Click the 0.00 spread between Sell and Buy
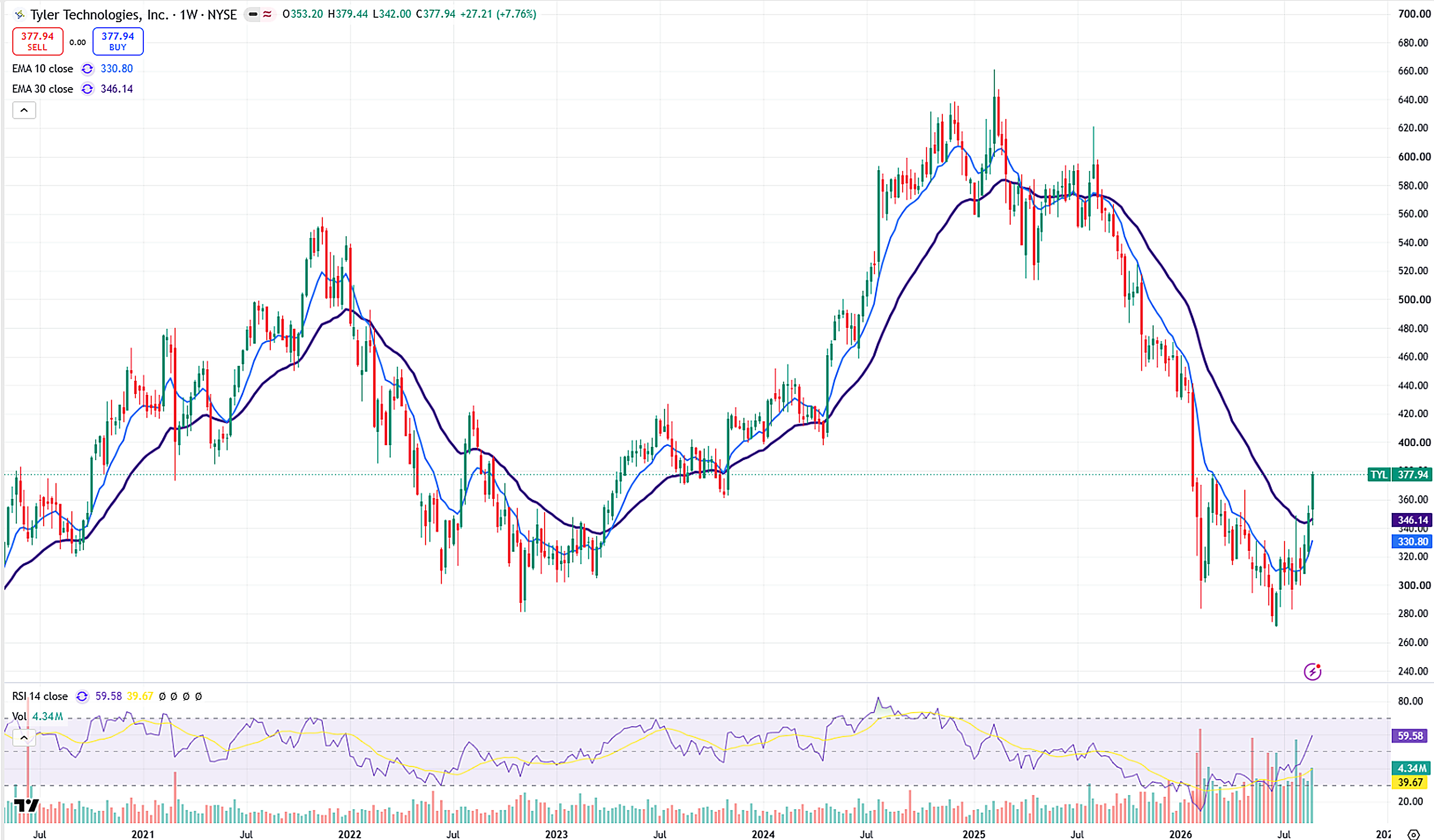This screenshot has height=840, width=1434. pos(78,42)
